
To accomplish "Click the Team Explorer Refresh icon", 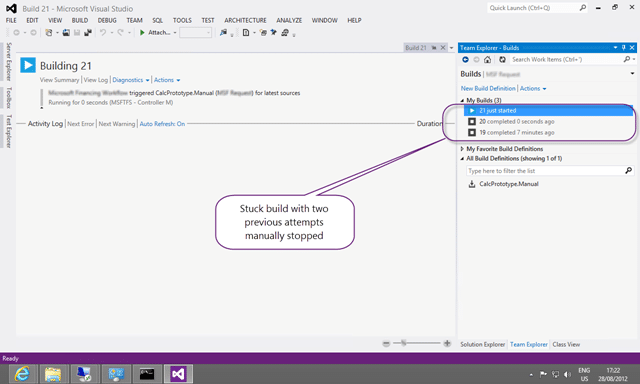I will (x=502, y=60).
